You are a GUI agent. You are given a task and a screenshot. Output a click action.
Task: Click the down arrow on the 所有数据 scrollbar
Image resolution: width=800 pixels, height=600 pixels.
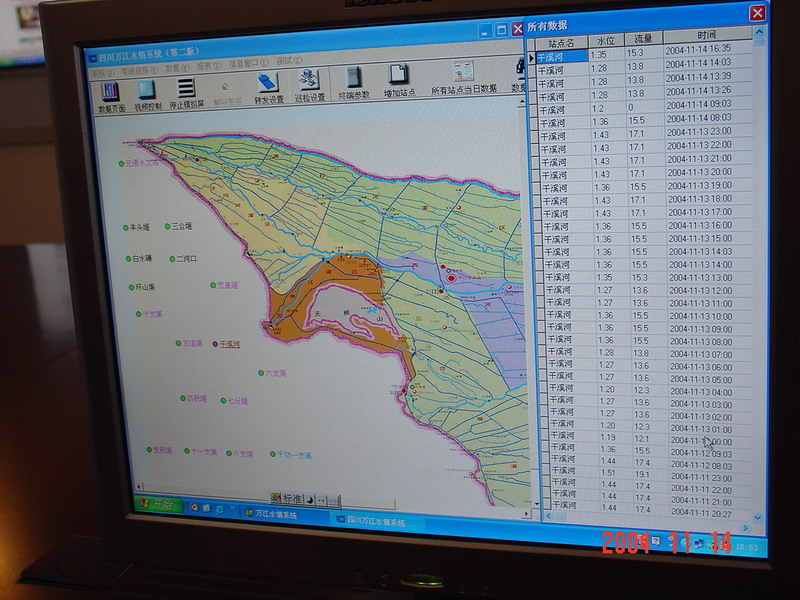point(758,517)
